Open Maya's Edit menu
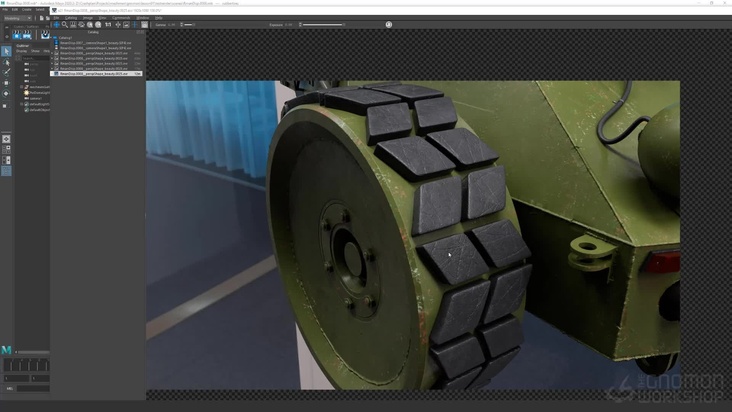Image resolution: width=732 pixels, height=412 pixels. click(x=15, y=9)
